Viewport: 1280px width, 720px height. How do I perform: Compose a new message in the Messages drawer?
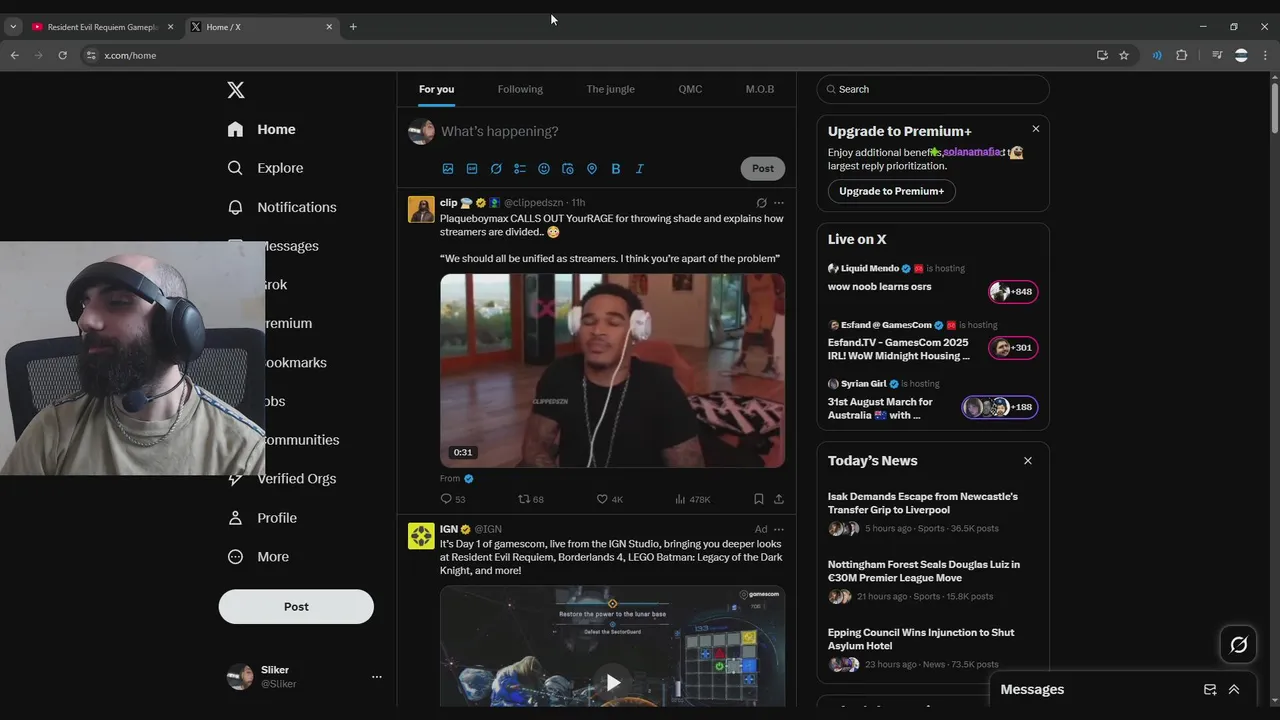(1210, 689)
